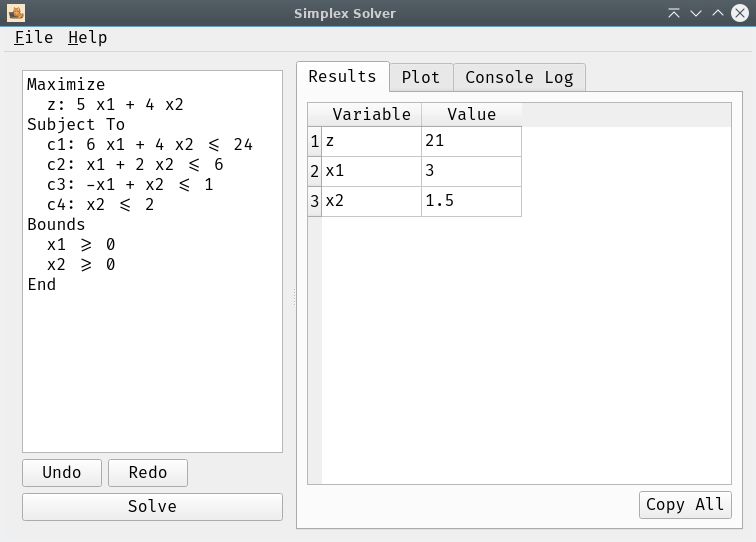Select the cell showing value 21

pos(471,142)
